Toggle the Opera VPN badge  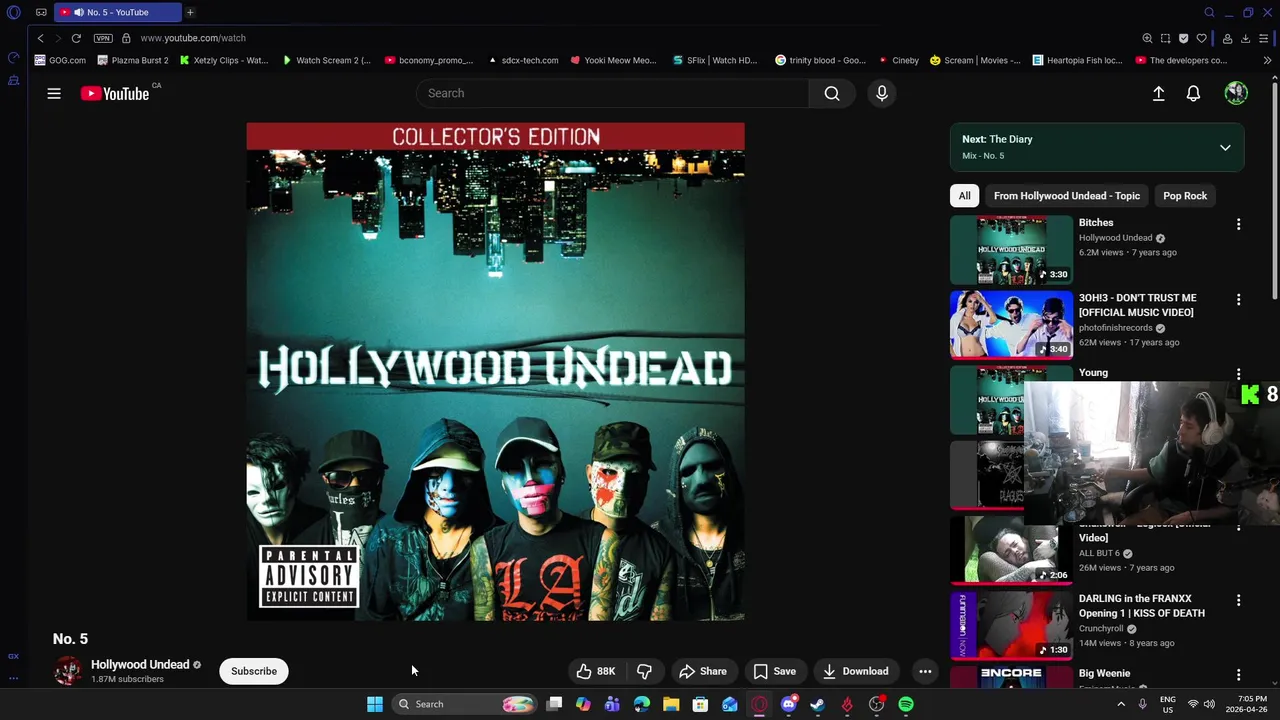click(x=103, y=38)
